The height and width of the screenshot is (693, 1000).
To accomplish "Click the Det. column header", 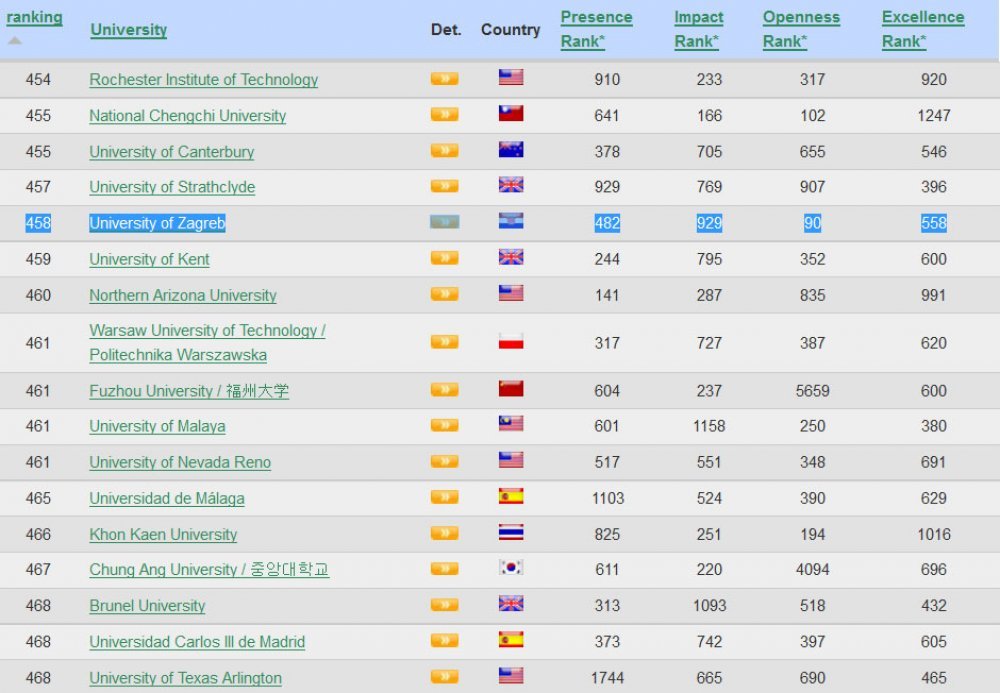I will pos(446,29).
